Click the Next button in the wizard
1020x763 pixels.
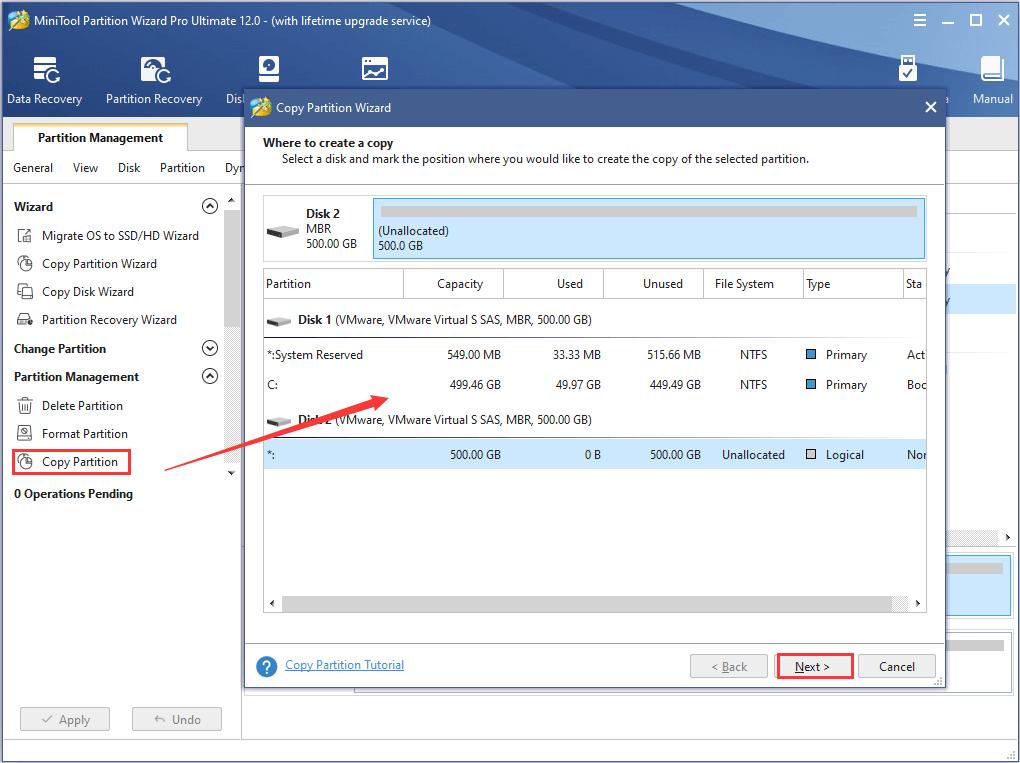click(814, 666)
